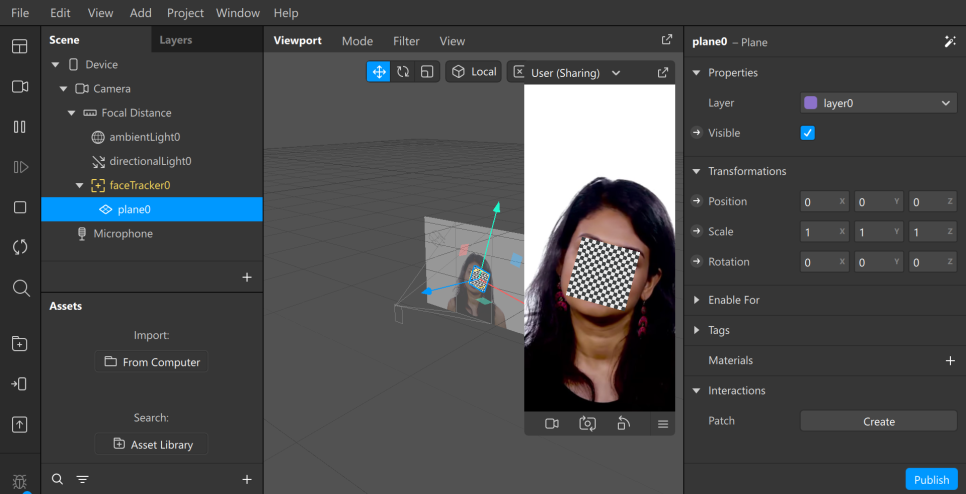
Task: Expand the Tags section
Action: point(697,330)
